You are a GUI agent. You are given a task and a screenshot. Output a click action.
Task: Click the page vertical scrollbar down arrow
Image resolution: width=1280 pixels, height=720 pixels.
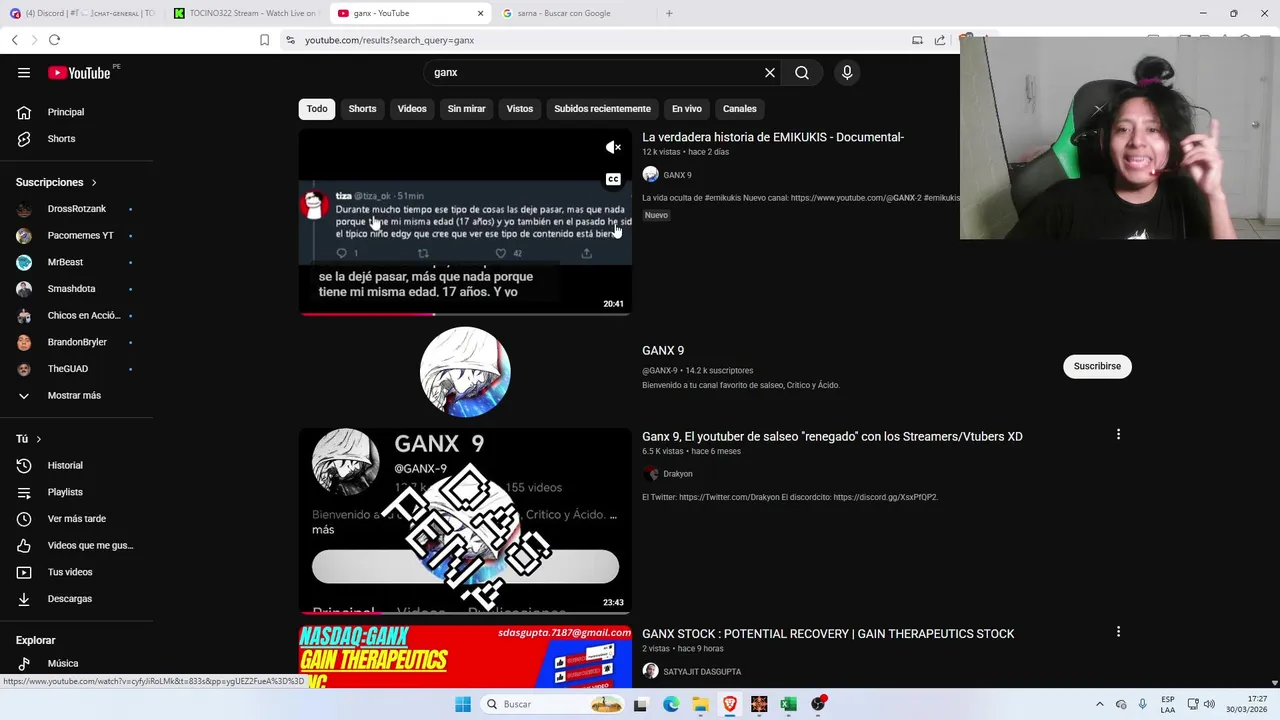pyautogui.click(x=1274, y=683)
